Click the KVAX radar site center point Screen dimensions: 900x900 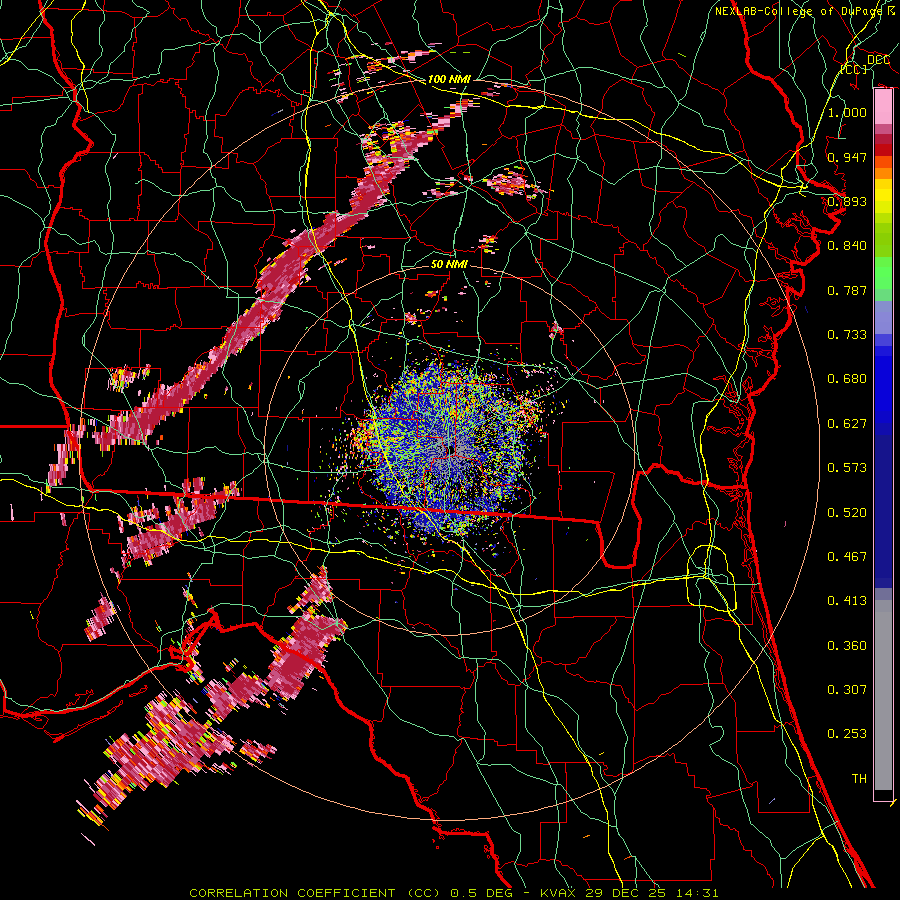pos(453,449)
